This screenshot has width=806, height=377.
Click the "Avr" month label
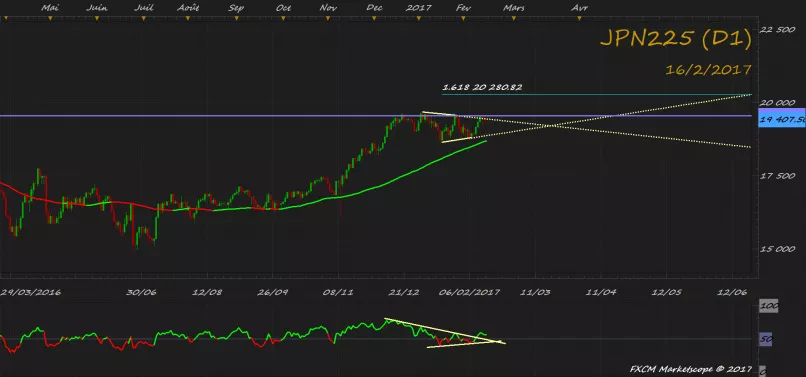tap(579, 8)
